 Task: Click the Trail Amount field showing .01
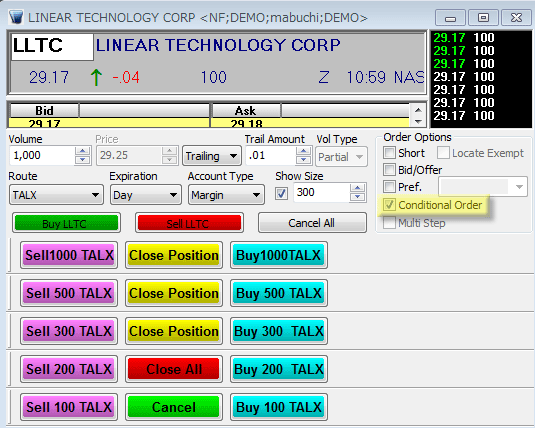[271, 156]
